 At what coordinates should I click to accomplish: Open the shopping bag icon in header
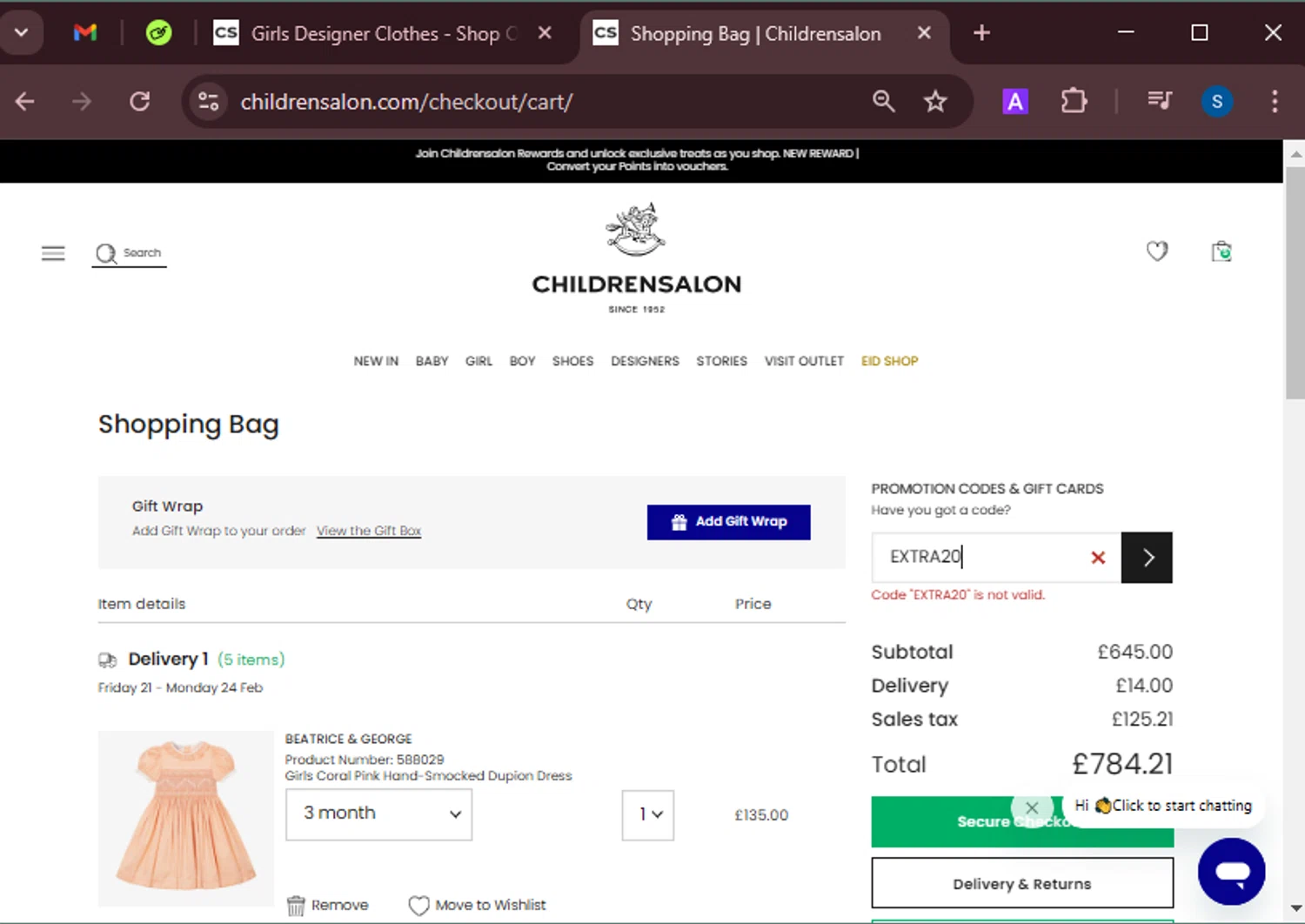tap(1221, 251)
